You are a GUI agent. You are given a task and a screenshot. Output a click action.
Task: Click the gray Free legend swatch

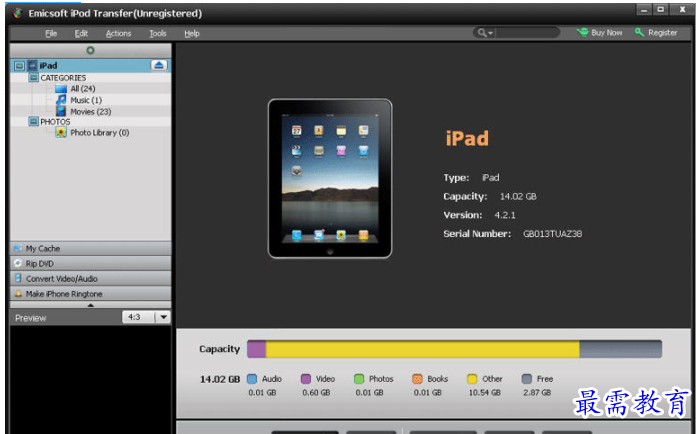point(526,379)
